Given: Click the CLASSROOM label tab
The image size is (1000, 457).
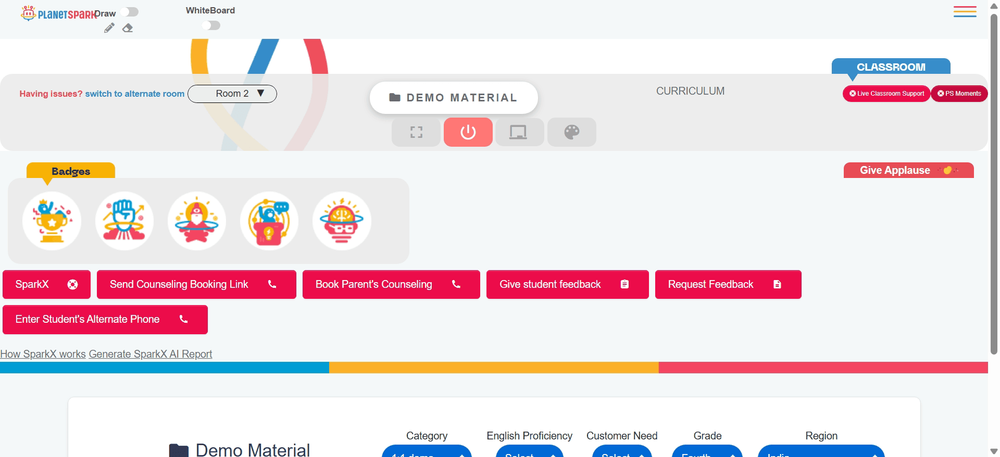Looking at the screenshot, I should point(891,67).
